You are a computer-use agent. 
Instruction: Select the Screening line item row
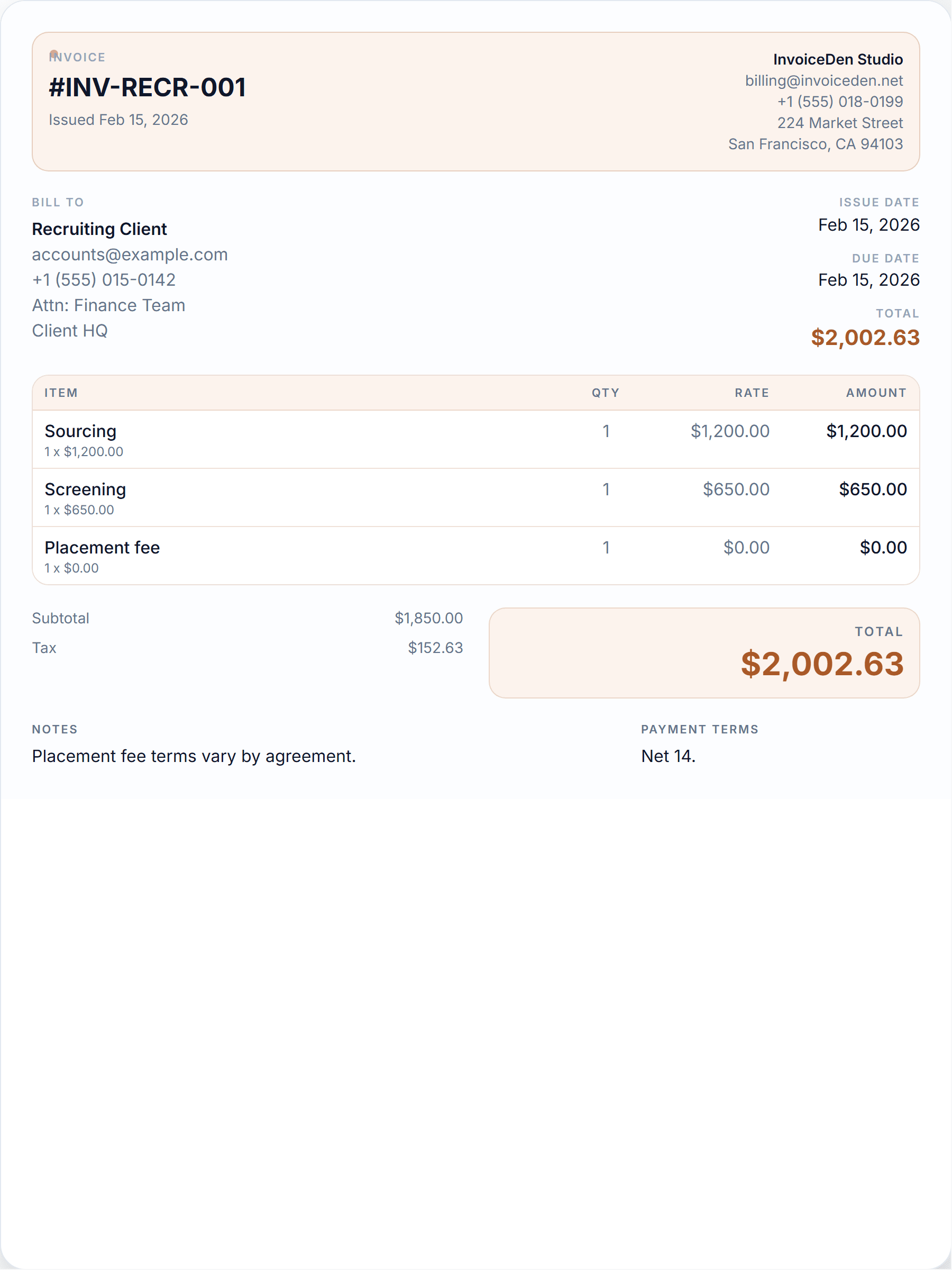point(475,498)
